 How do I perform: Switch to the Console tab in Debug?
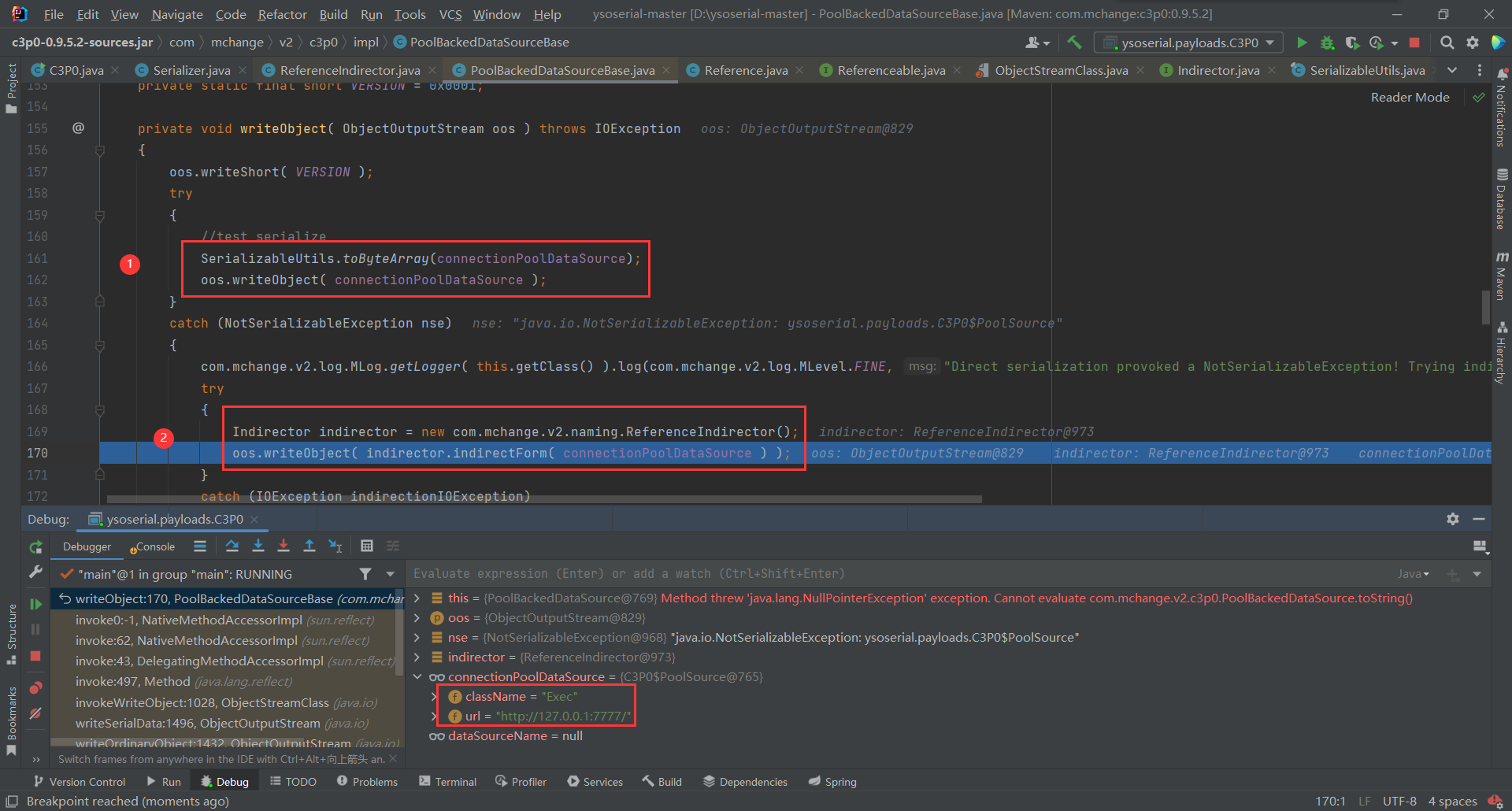pos(152,546)
